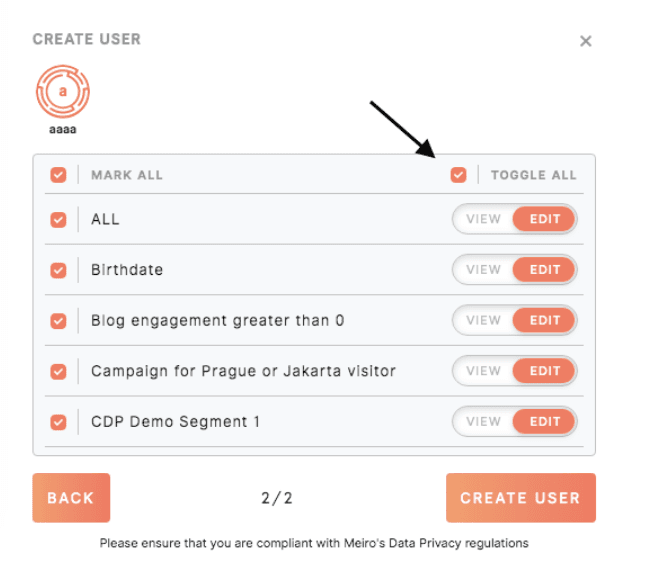Switch ALL segment to View permission
This screenshot has width=667, height=566.
483,219
